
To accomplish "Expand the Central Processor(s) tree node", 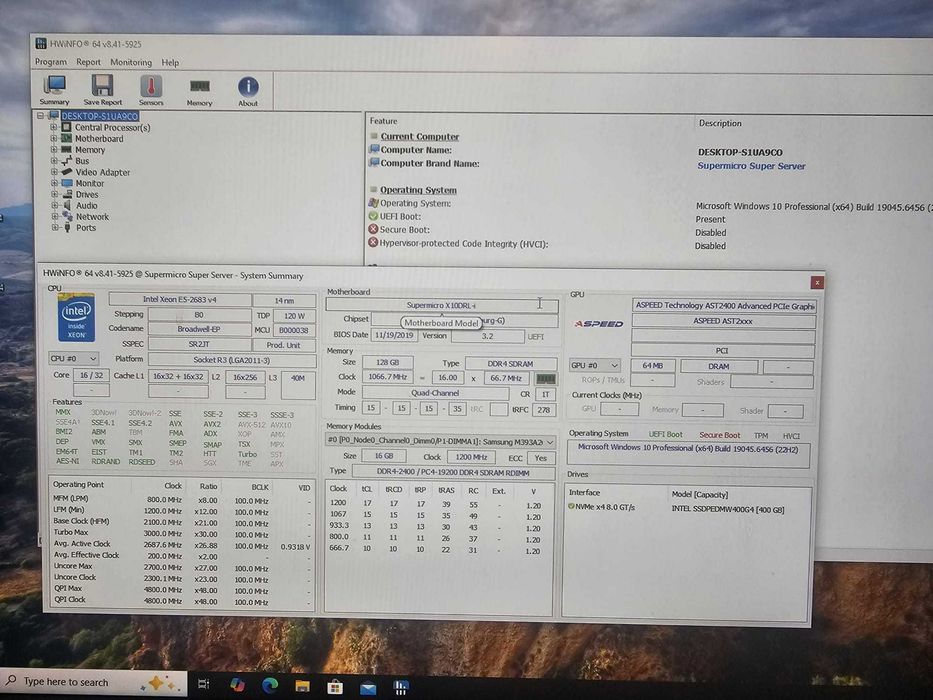I will coord(54,127).
